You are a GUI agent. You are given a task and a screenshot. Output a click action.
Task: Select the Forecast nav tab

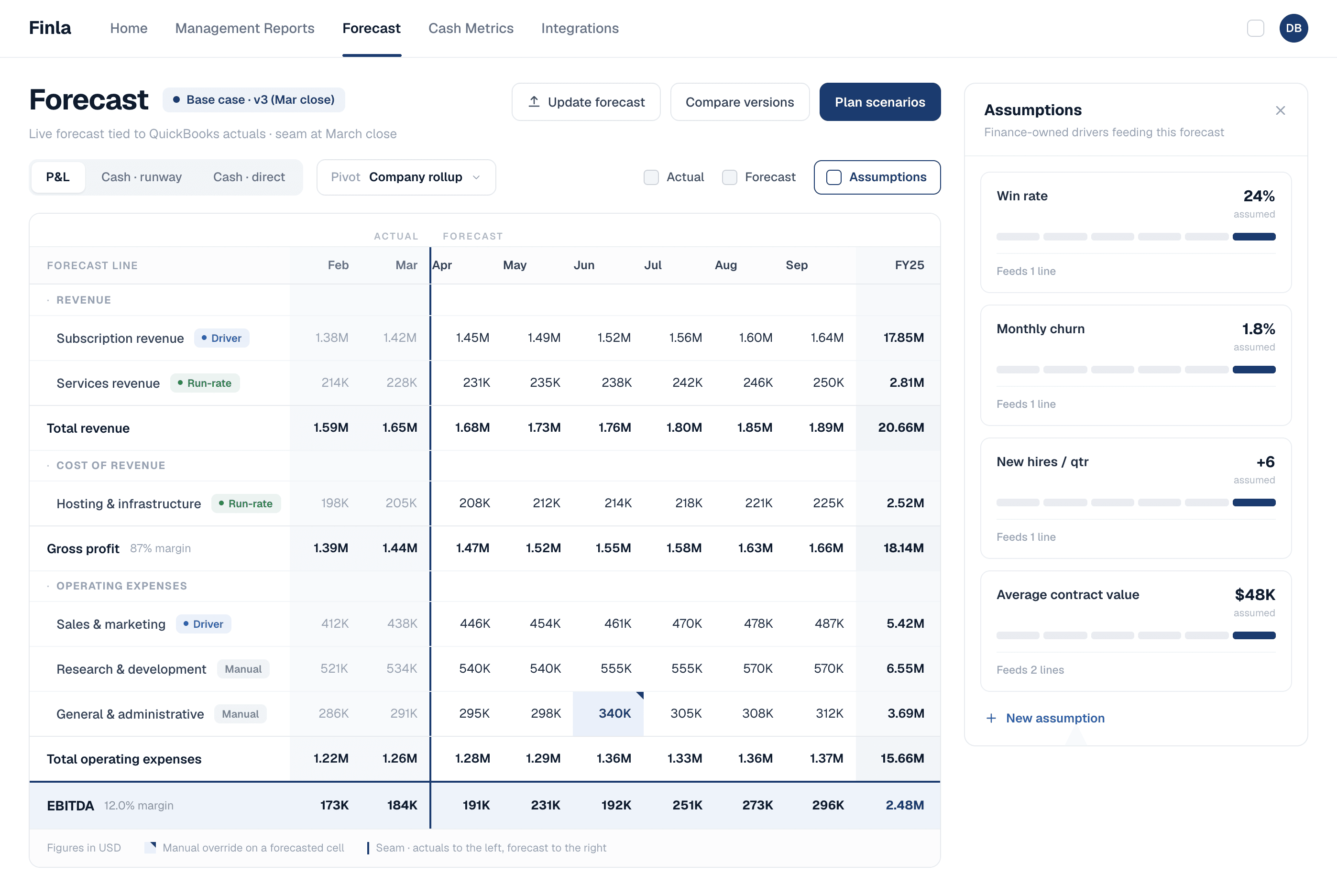pyautogui.click(x=372, y=28)
